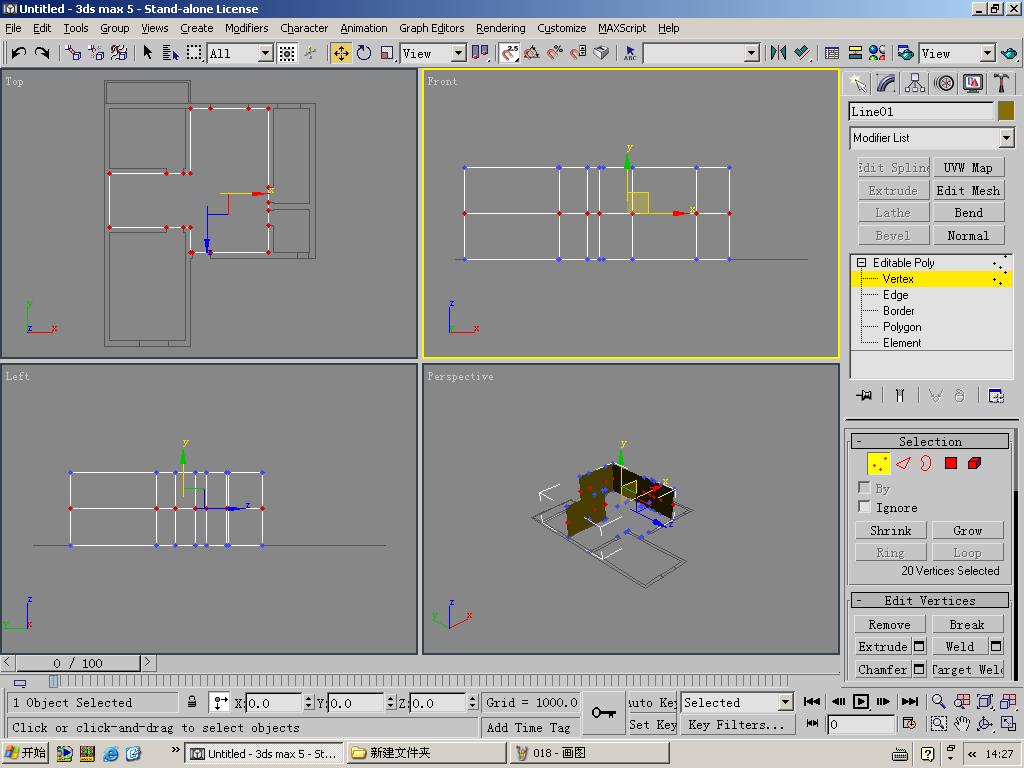The image size is (1024, 768).
Task: Switch to Polygon sub-object selection icon
Action: click(951, 464)
